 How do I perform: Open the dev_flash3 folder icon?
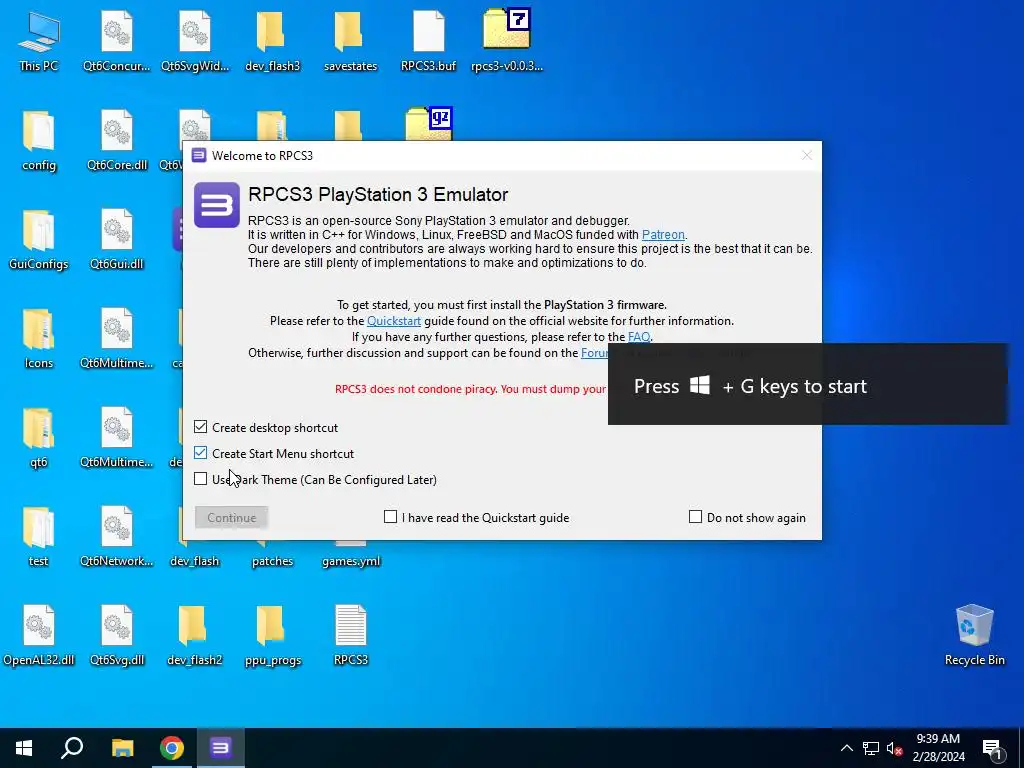(272, 42)
